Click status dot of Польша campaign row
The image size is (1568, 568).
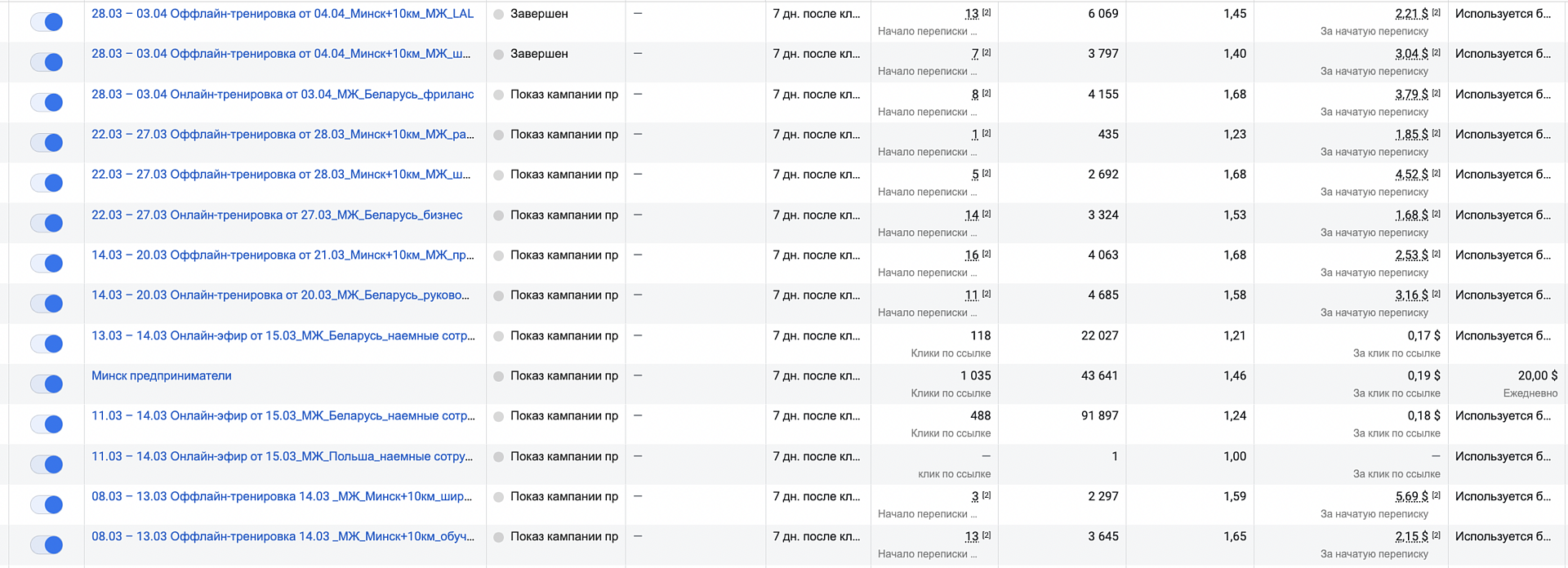498,457
